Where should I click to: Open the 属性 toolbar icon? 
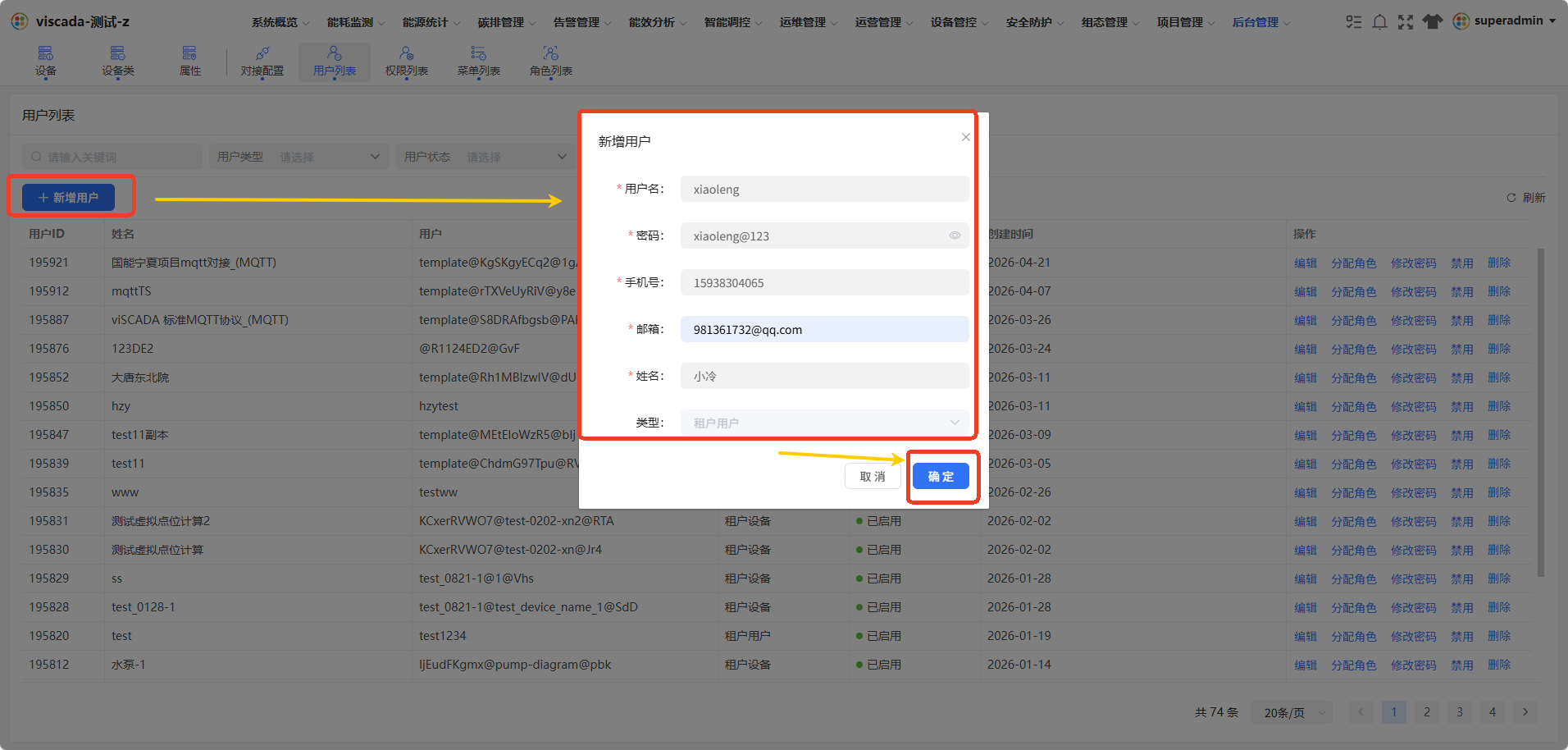point(190,62)
